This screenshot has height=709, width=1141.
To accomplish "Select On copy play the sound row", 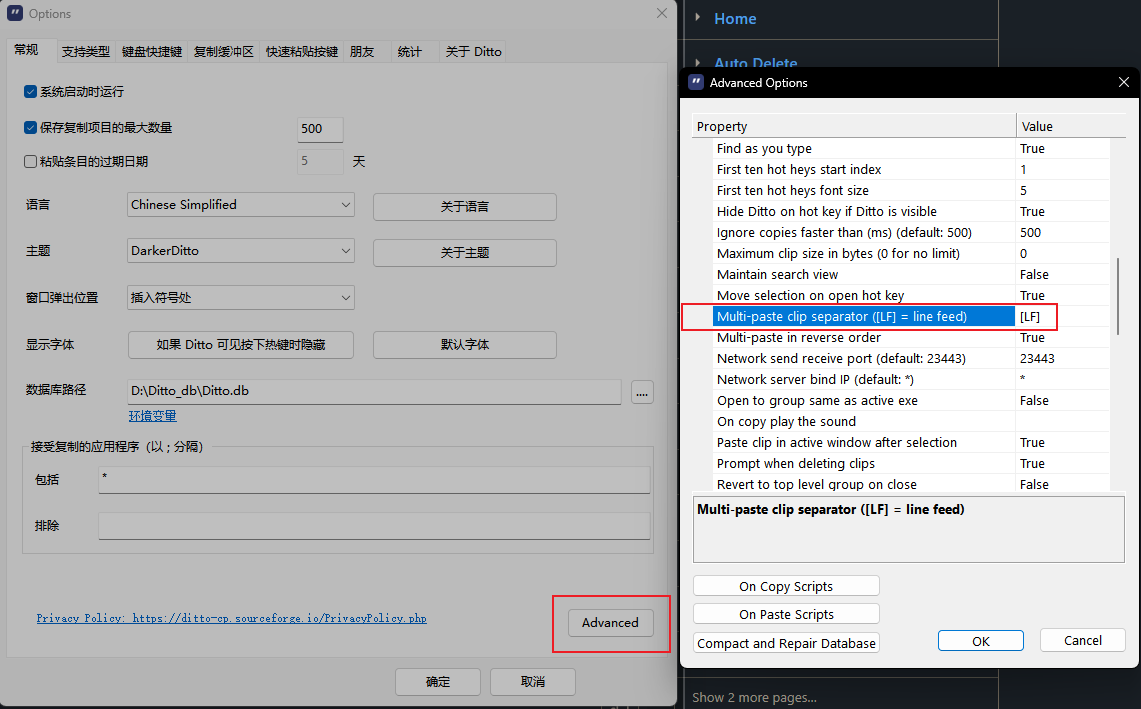I will [911, 421].
